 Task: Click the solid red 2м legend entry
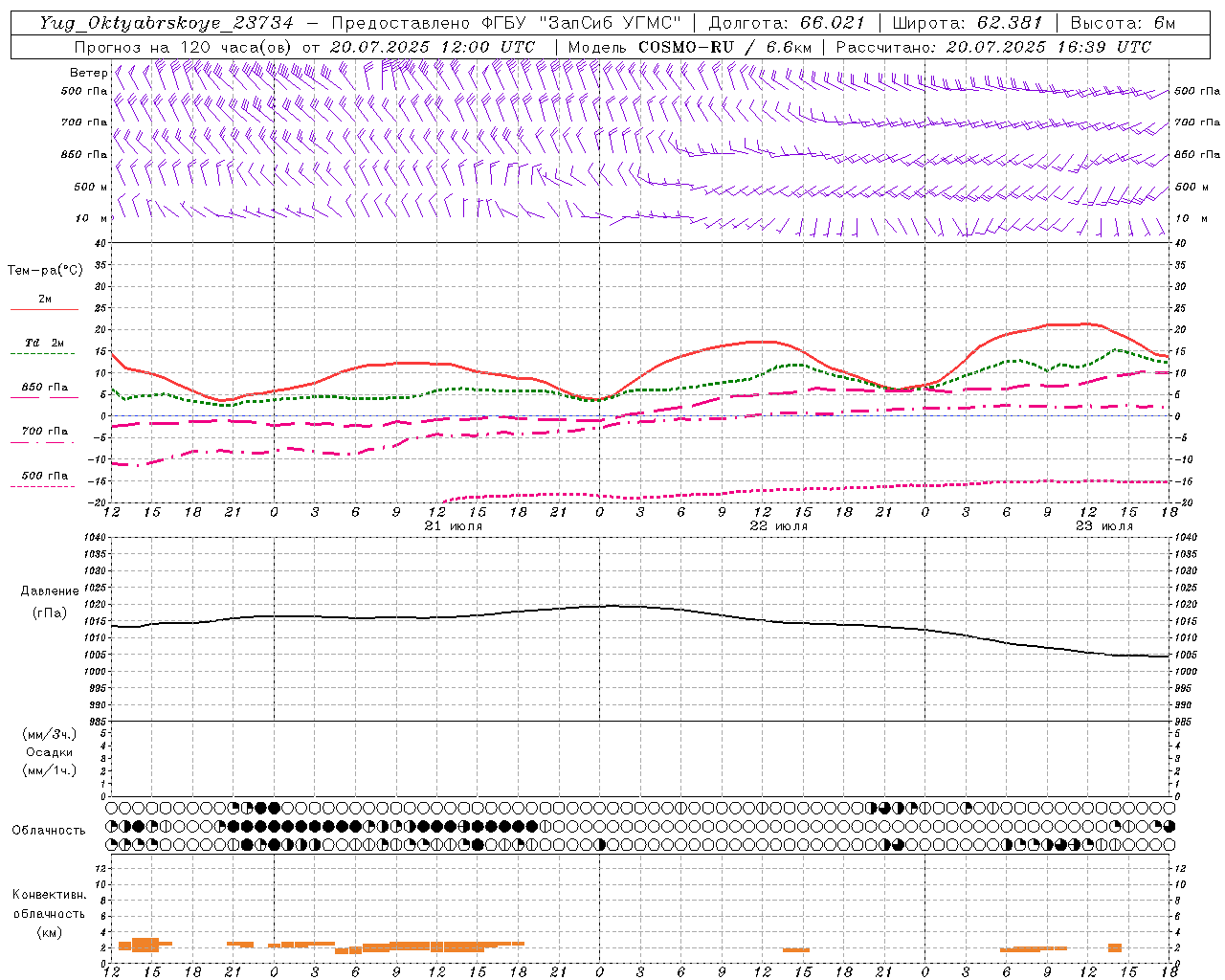tap(44, 300)
